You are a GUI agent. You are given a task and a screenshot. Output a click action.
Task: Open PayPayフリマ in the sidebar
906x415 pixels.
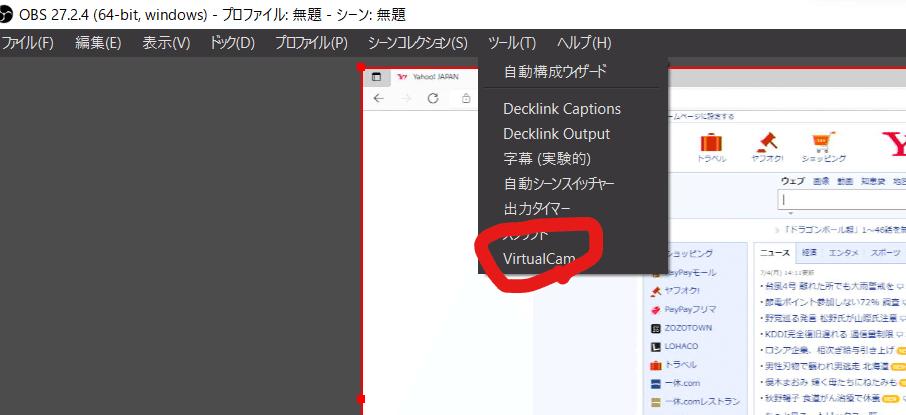tap(690, 309)
